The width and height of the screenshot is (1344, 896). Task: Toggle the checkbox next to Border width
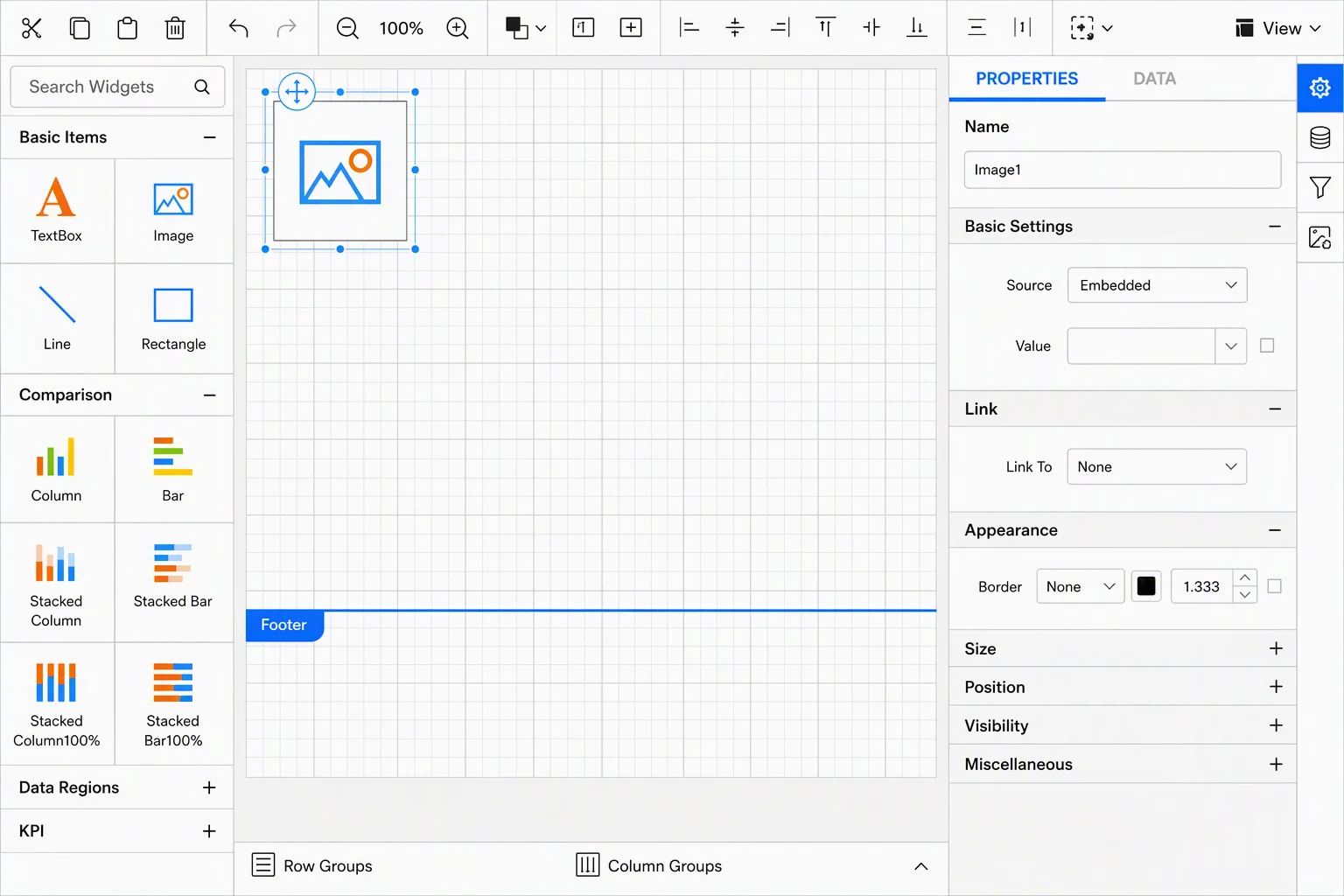tap(1275, 586)
